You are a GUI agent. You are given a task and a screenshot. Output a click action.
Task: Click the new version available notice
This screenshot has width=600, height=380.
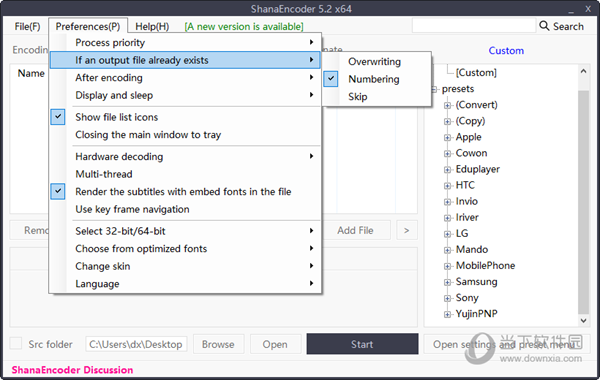tap(244, 26)
